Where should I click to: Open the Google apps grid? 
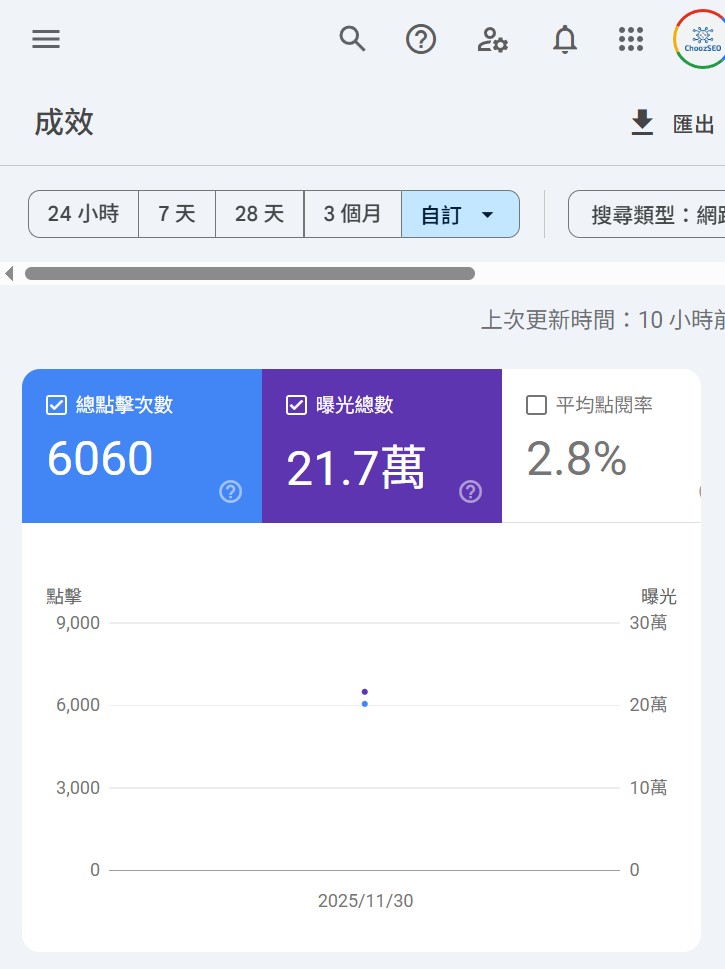[631, 39]
